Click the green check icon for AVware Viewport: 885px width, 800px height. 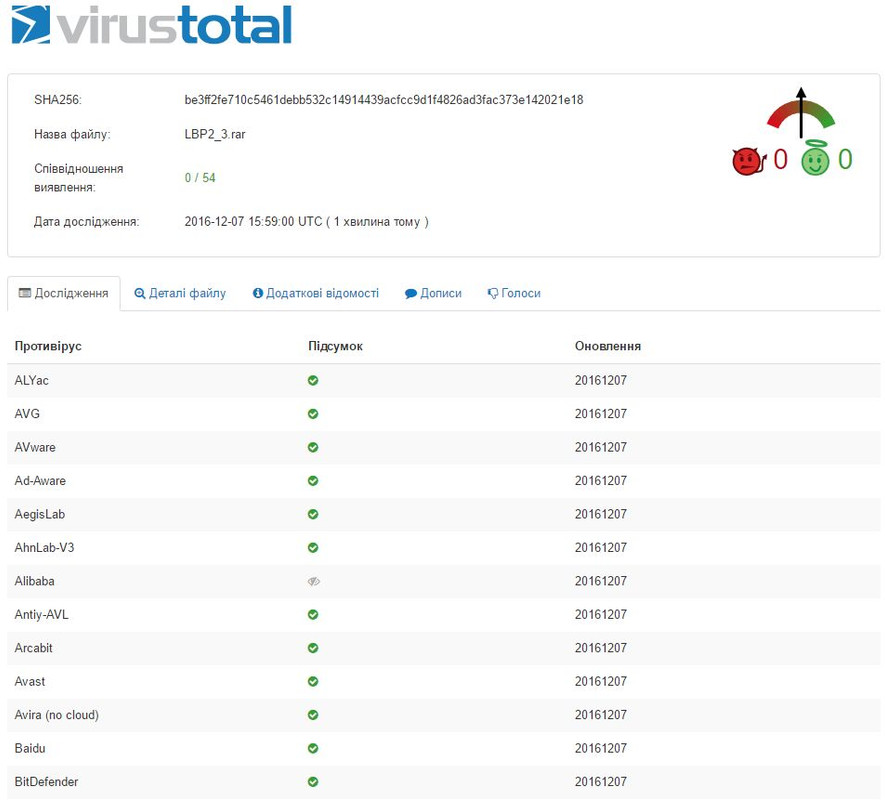[313, 447]
